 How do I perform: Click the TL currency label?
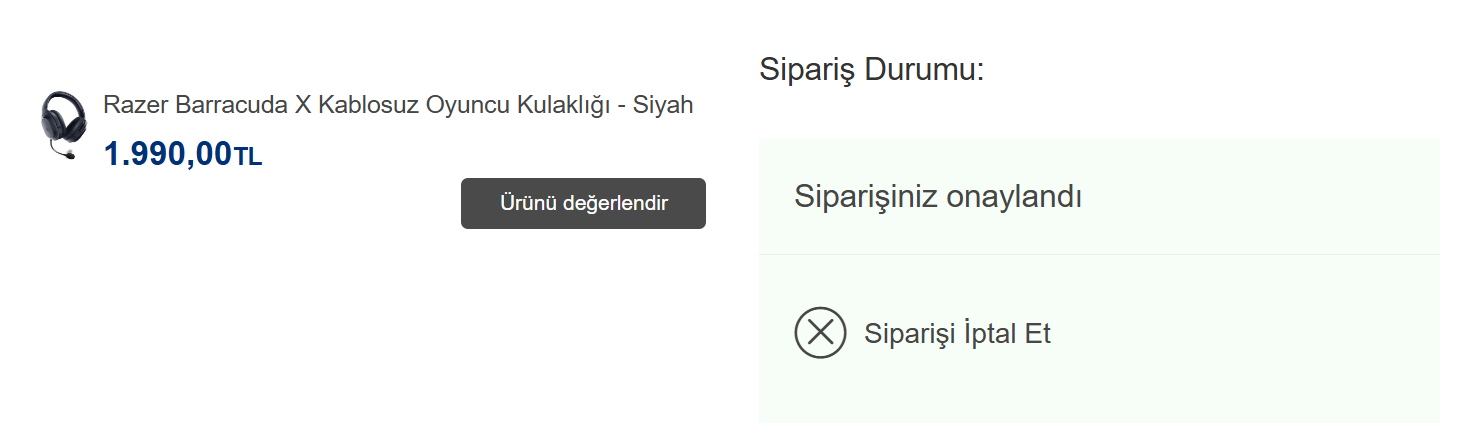[248, 157]
